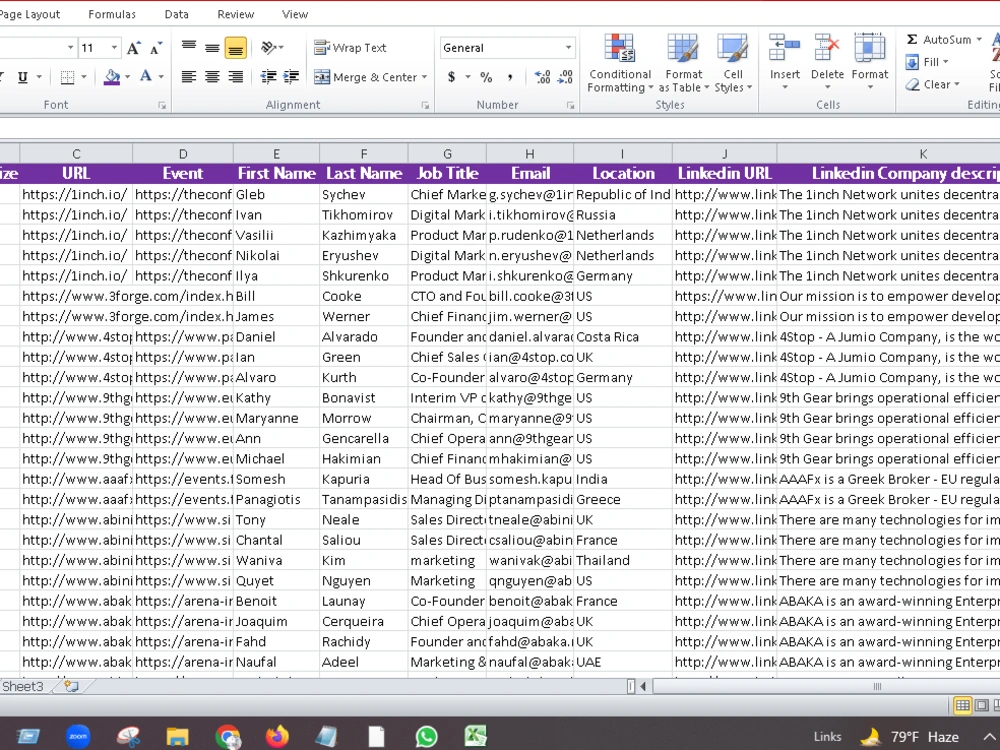Click the horizontal scrollbar thumb
This screenshot has height=750, width=1000.
pos(878,687)
